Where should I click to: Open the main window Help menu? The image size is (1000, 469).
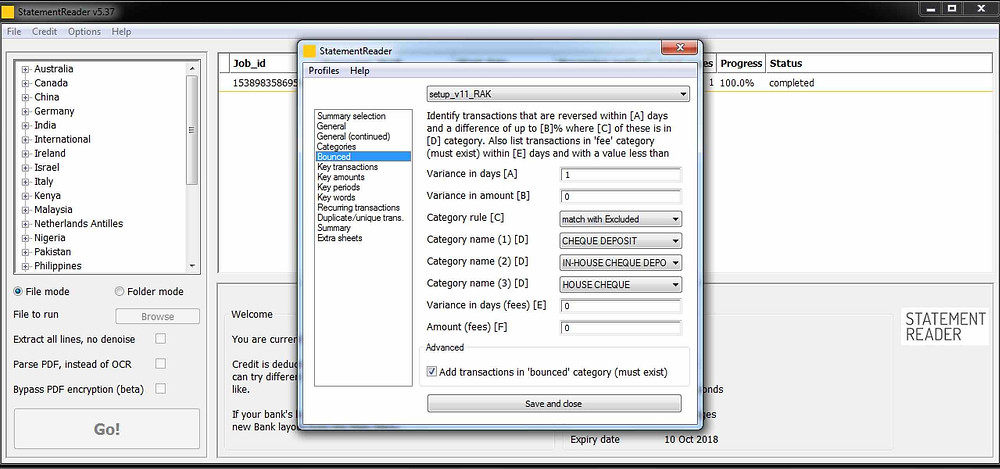[x=121, y=31]
